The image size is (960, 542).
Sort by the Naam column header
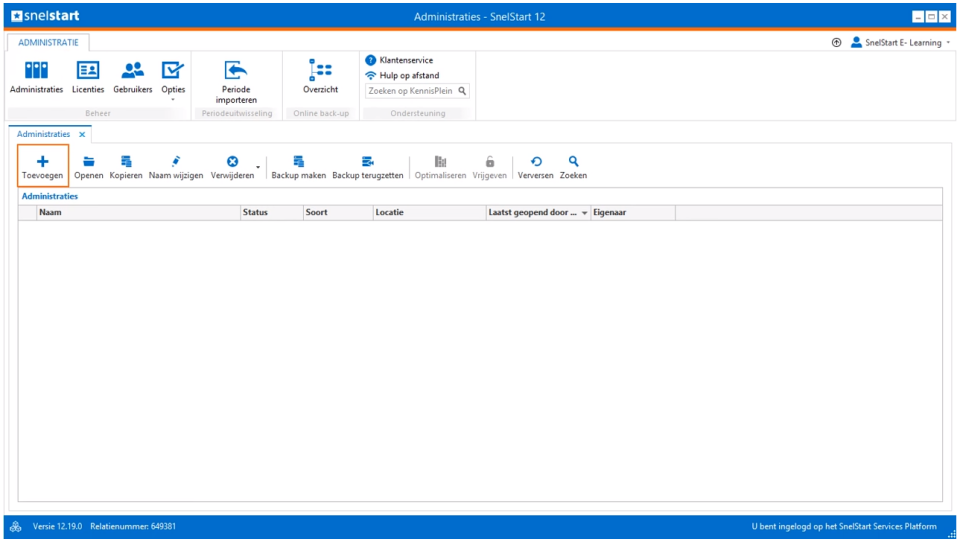[x=138, y=213]
